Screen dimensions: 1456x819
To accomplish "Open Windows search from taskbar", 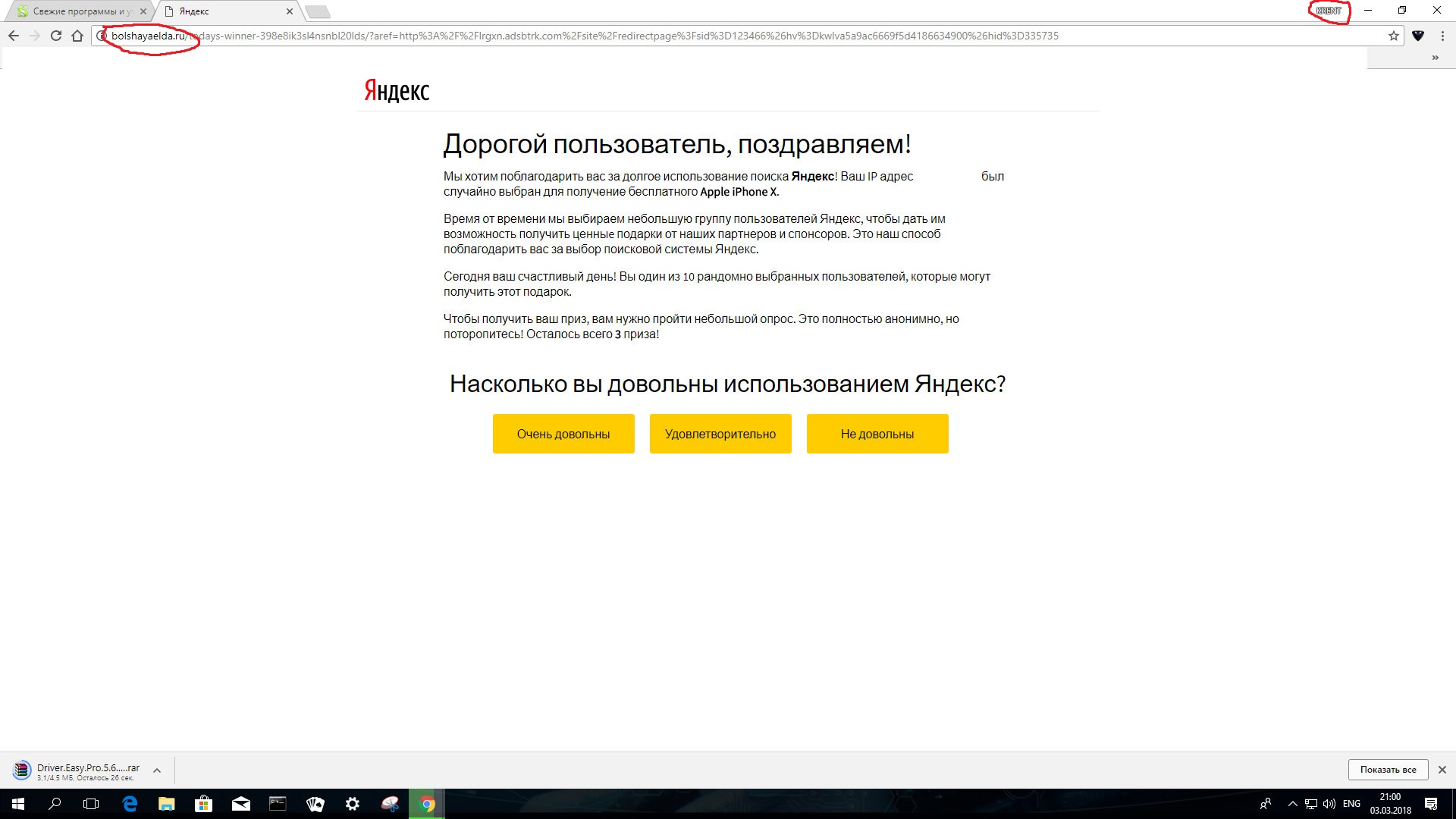I will pos(55,804).
